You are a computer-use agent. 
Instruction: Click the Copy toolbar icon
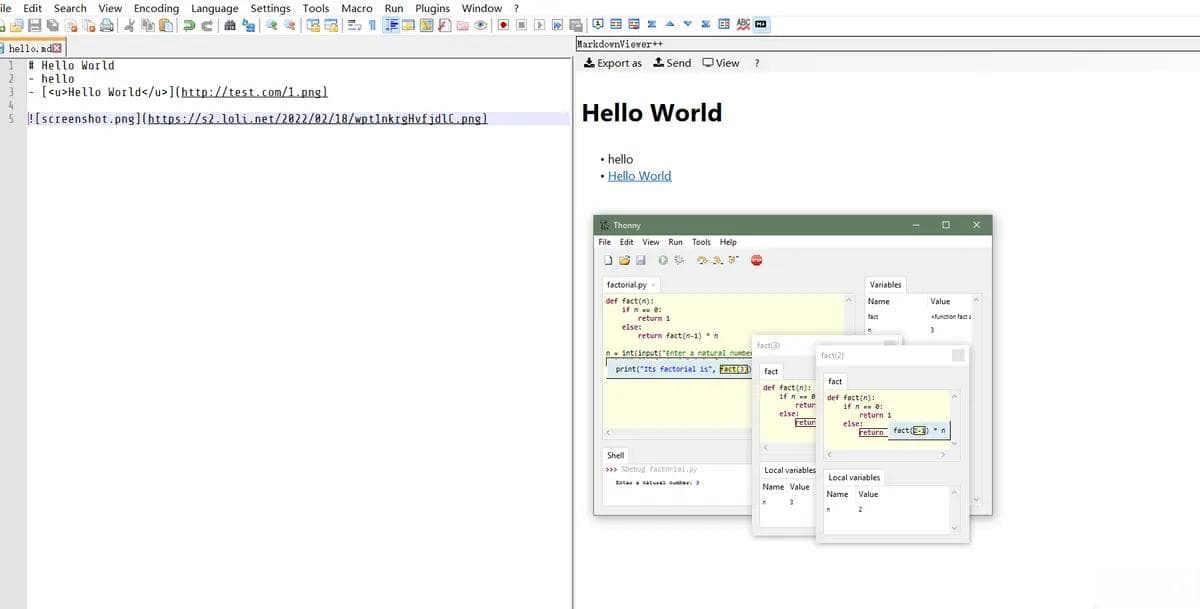click(x=147, y=25)
